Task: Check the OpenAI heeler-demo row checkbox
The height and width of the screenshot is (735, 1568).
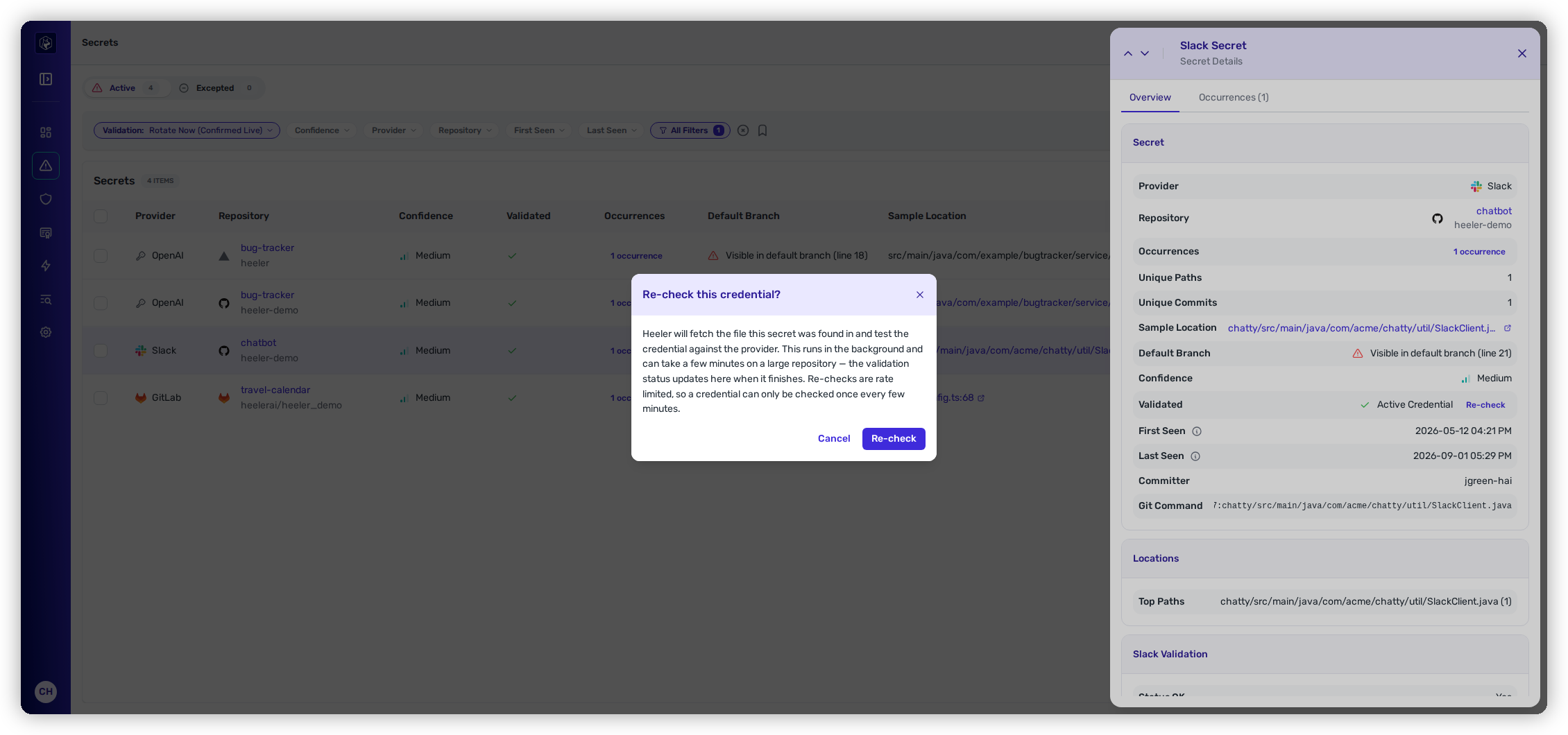Action: (x=101, y=303)
